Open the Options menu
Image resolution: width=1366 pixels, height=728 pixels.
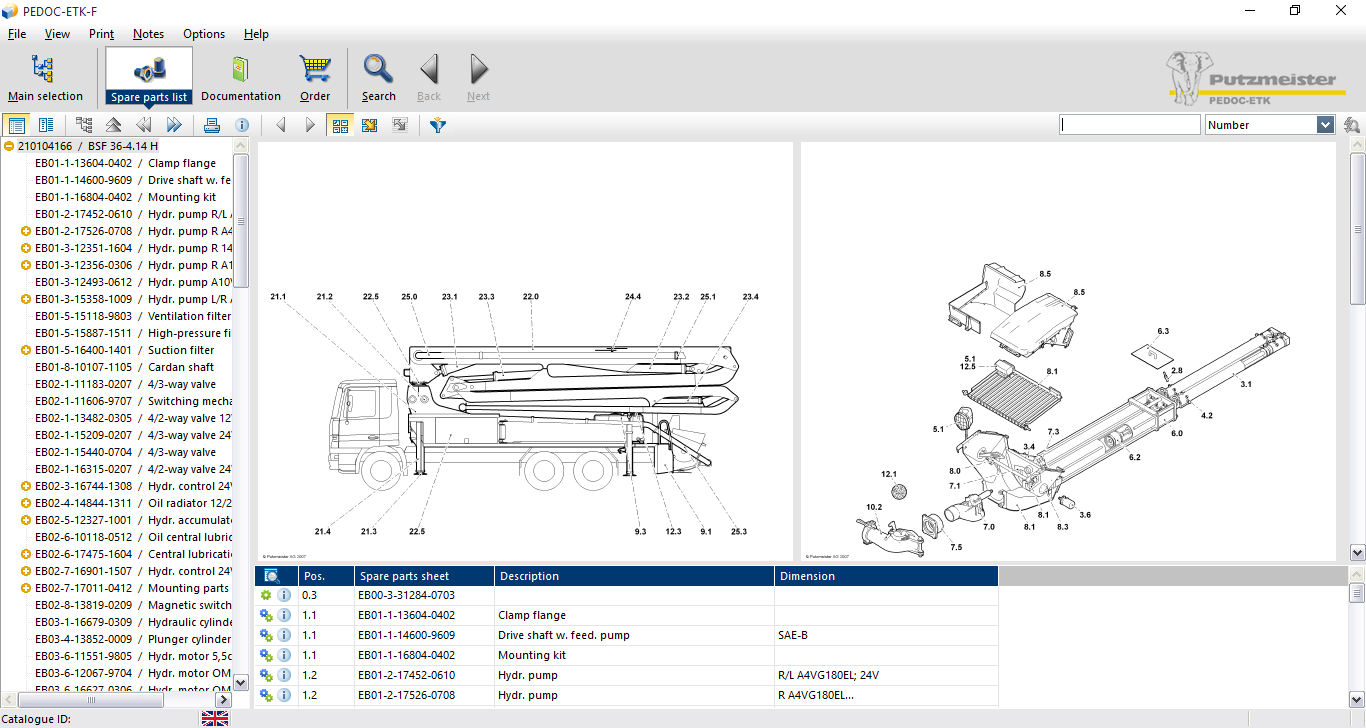pos(204,34)
